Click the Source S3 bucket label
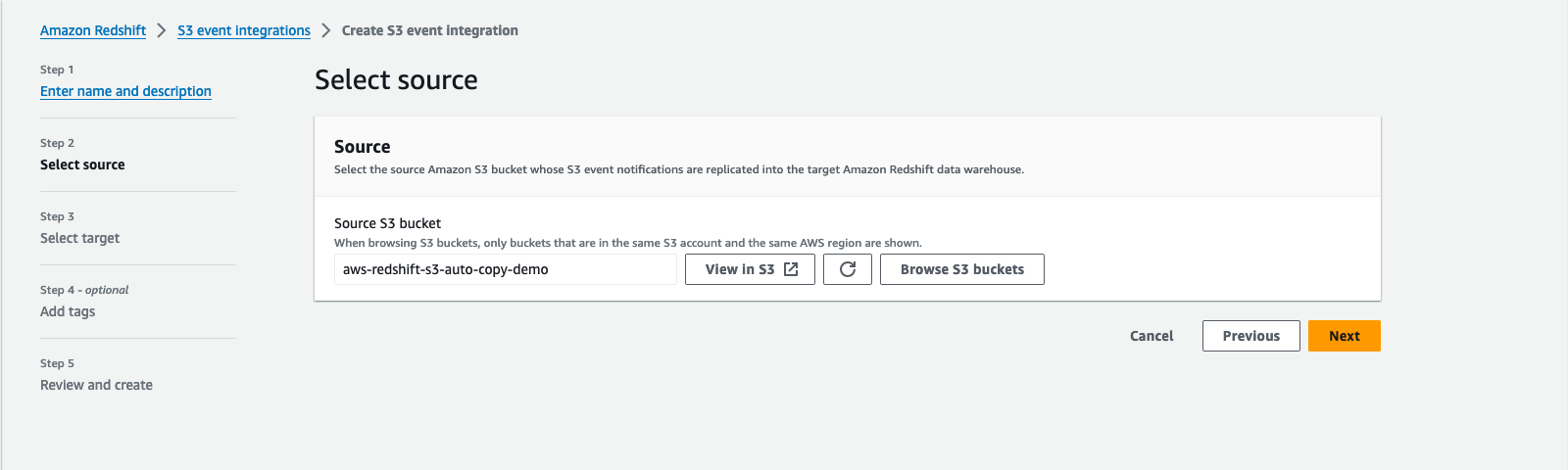Screen dimensions: 1568x470 point(387,223)
